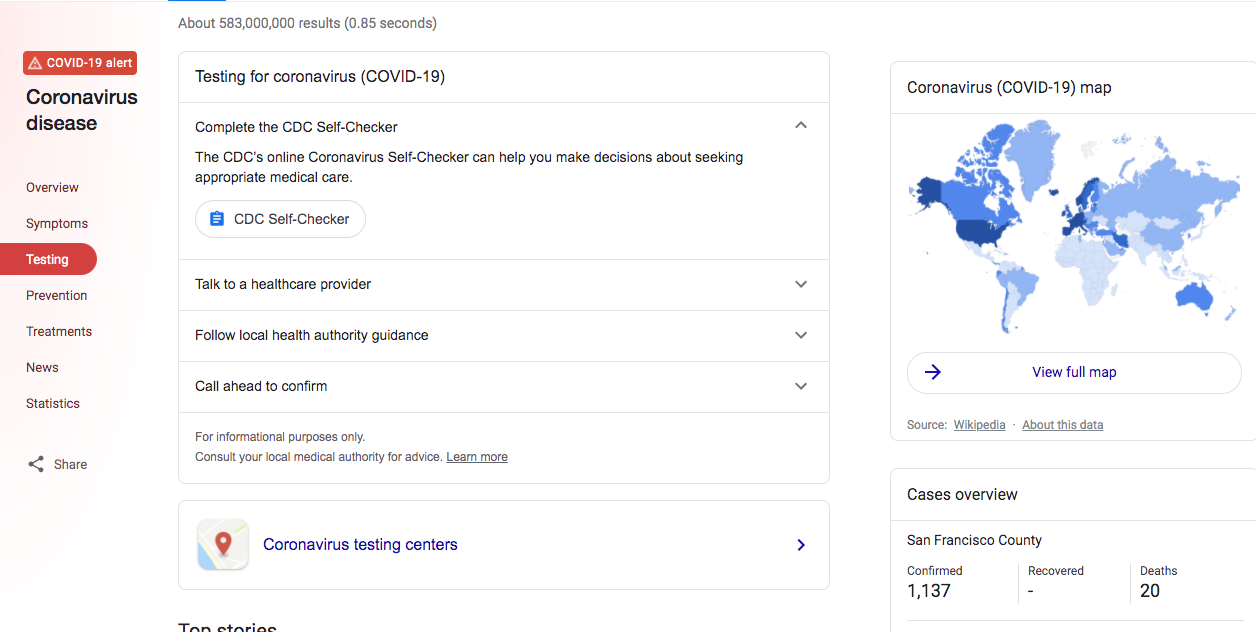Click the About 583,000,000 results text
This screenshot has width=1256, height=632.
[307, 23]
